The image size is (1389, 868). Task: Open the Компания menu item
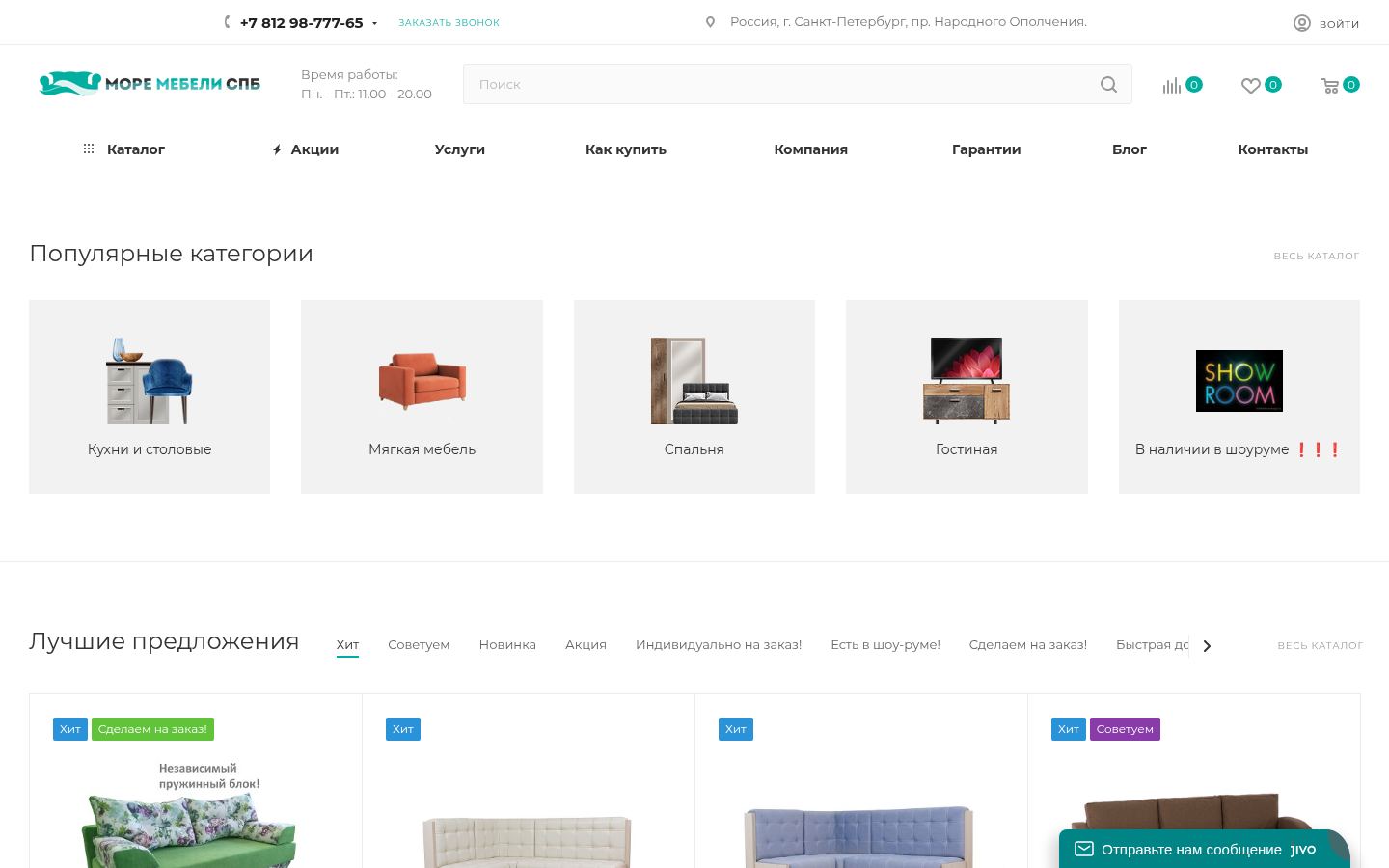point(810,149)
